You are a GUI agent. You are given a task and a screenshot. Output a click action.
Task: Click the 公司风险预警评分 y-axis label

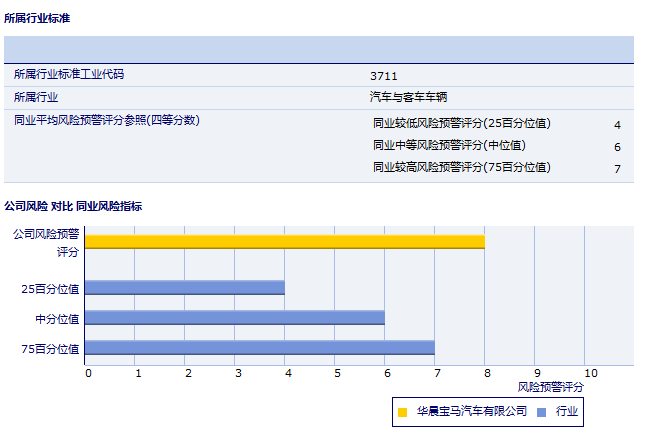pyautogui.click(x=47, y=242)
